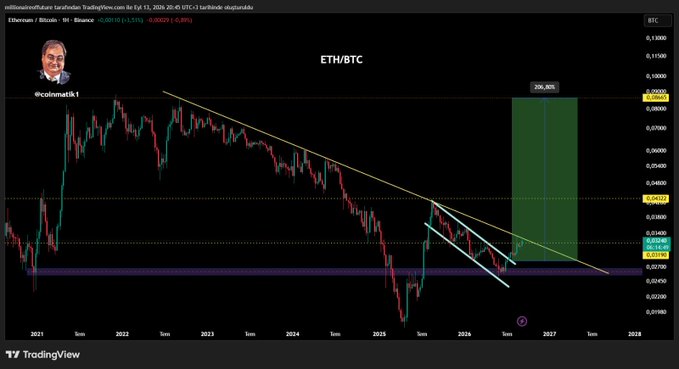The height and width of the screenshot is (369, 679).
Task: Click the 0,01980 price axis value
Action: click(656, 312)
